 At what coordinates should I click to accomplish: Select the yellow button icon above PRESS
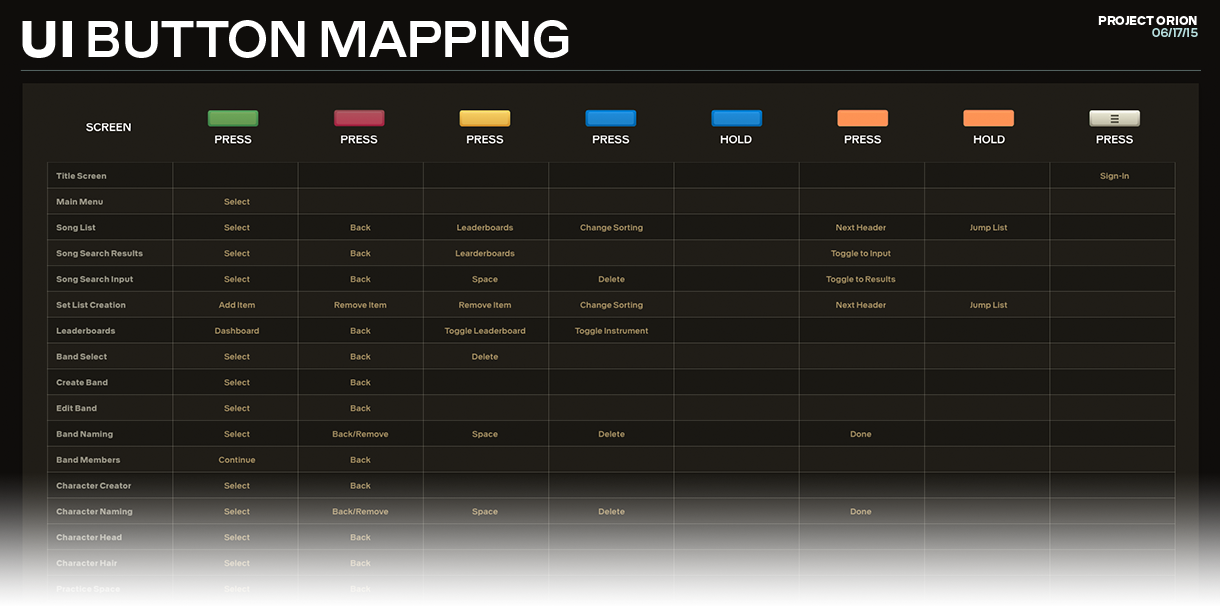click(x=485, y=118)
